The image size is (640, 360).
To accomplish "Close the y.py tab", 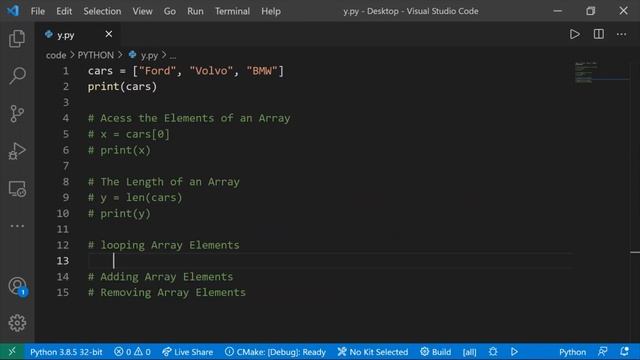I will [109, 34].
